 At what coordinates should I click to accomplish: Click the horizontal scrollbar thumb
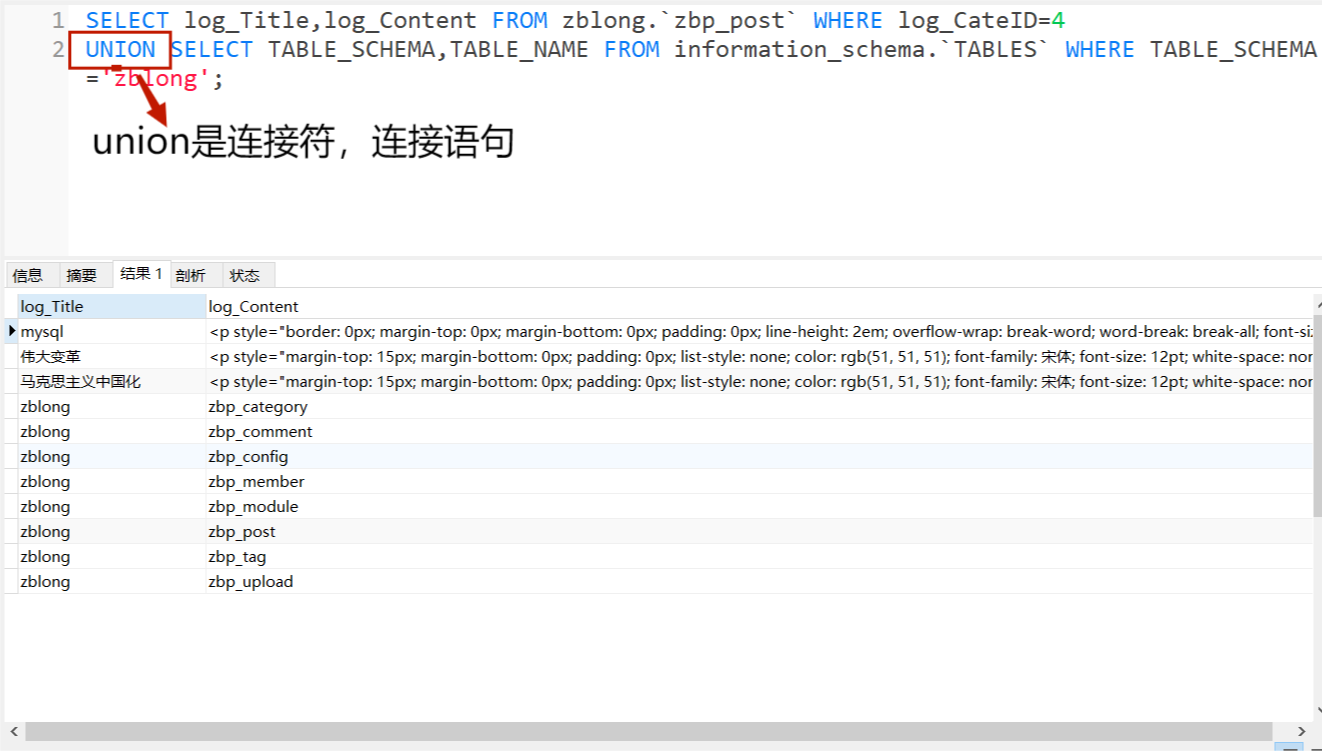coord(649,732)
